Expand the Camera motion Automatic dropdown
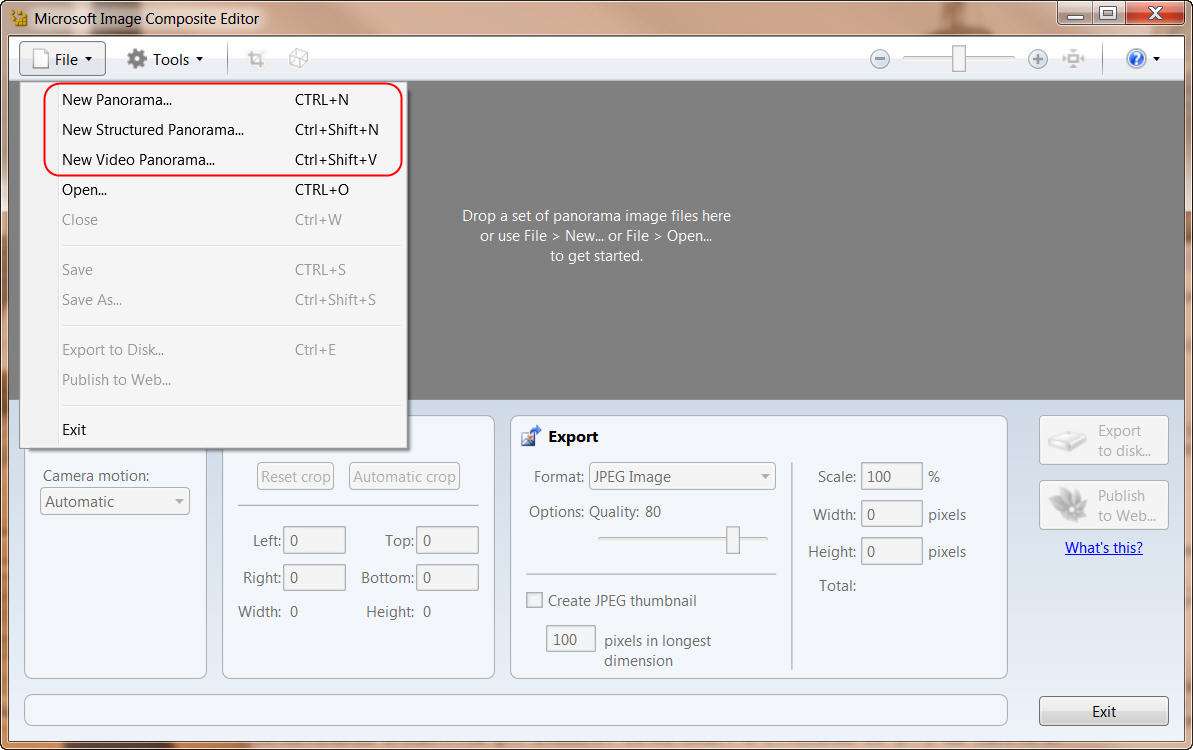The width and height of the screenshot is (1193, 750). 115,502
